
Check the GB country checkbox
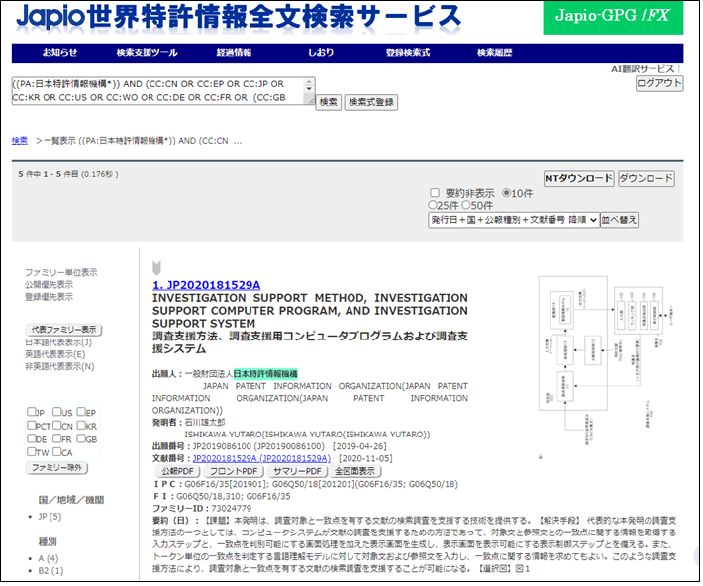click(x=82, y=439)
